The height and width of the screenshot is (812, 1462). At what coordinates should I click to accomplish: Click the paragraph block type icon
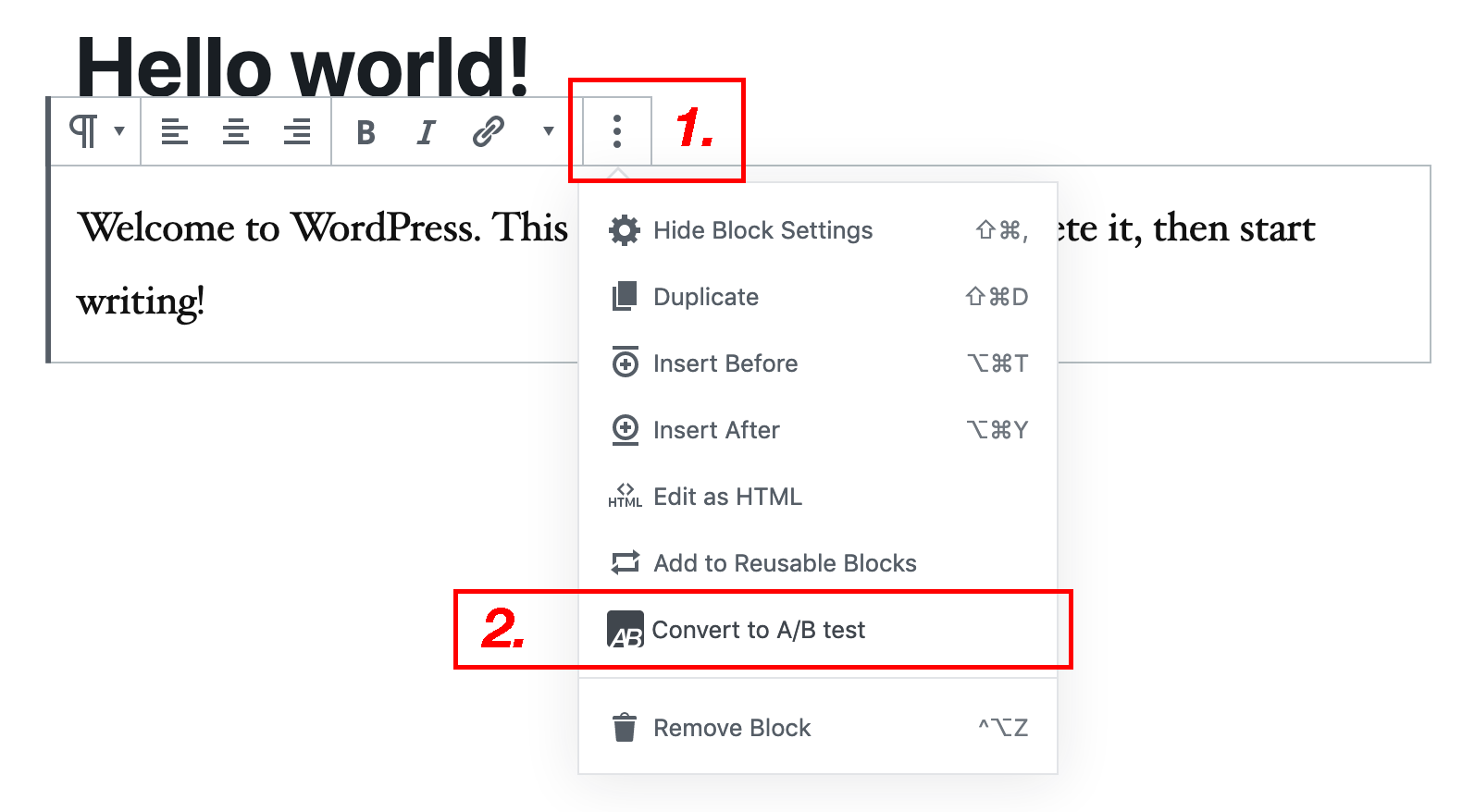[84, 131]
